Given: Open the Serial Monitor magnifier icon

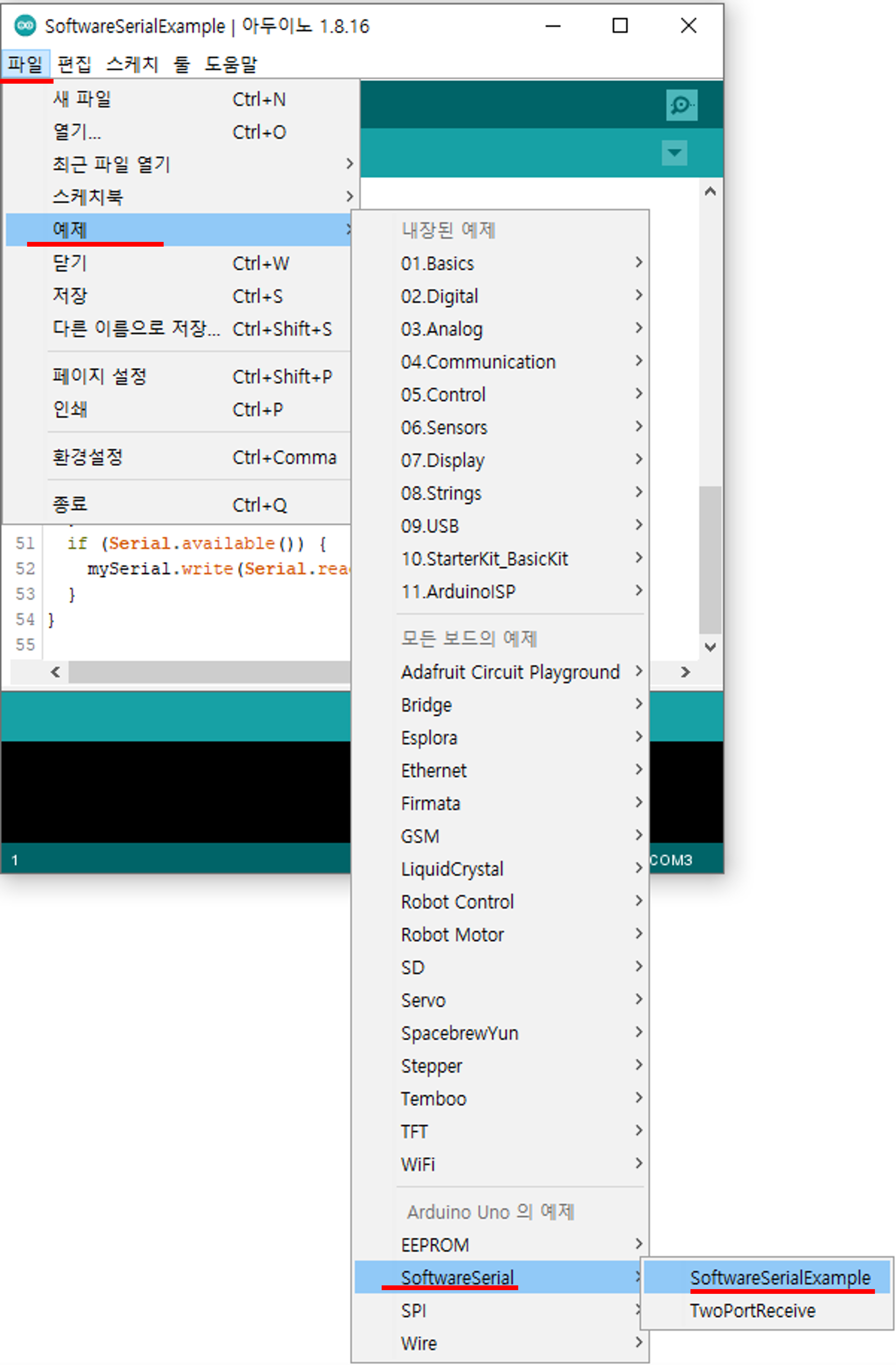Looking at the screenshot, I should pos(681,105).
